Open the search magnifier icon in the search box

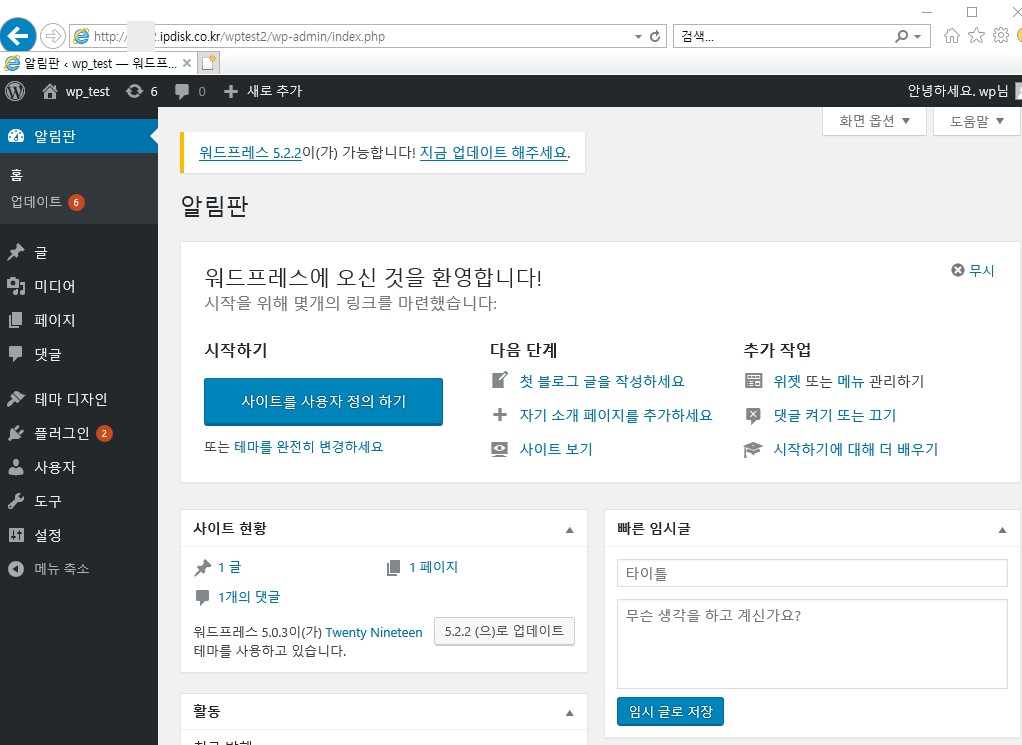[x=901, y=37]
